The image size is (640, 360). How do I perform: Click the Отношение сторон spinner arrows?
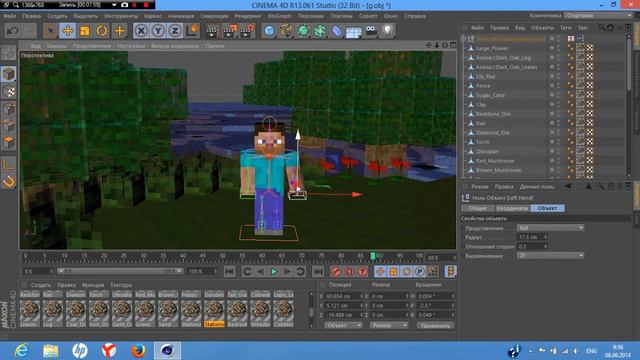[x=545, y=247]
